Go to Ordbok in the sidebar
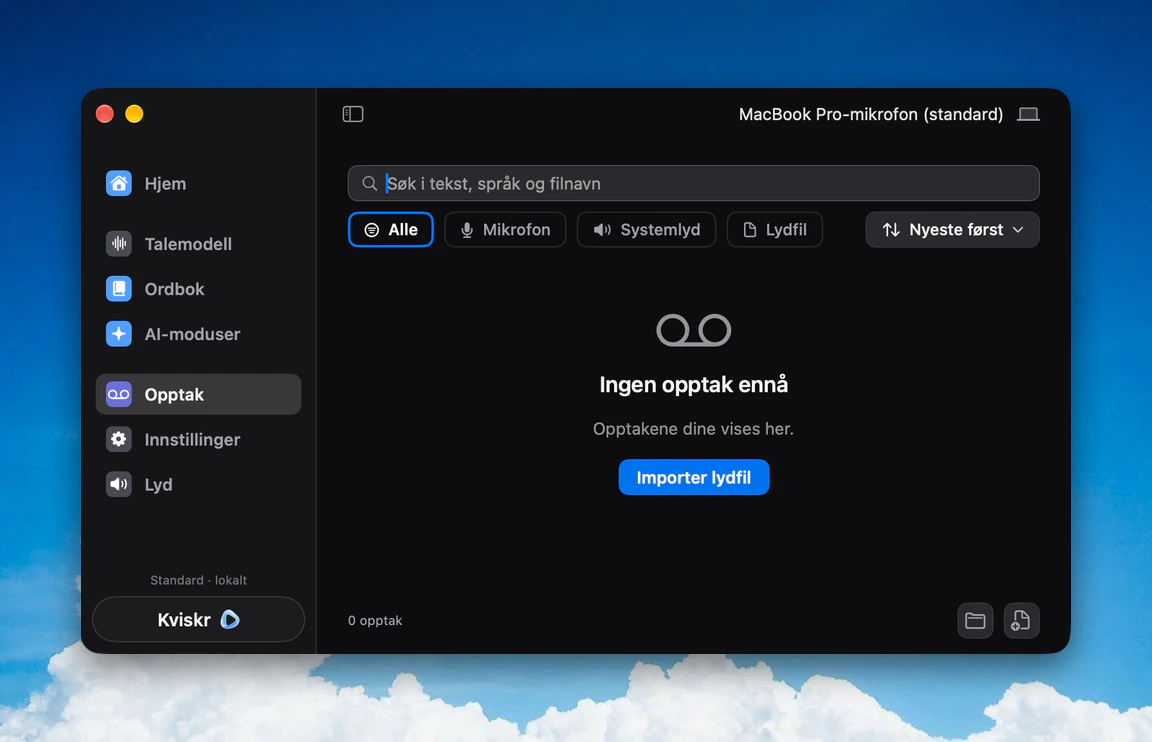Image resolution: width=1152 pixels, height=742 pixels. (x=198, y=289)
